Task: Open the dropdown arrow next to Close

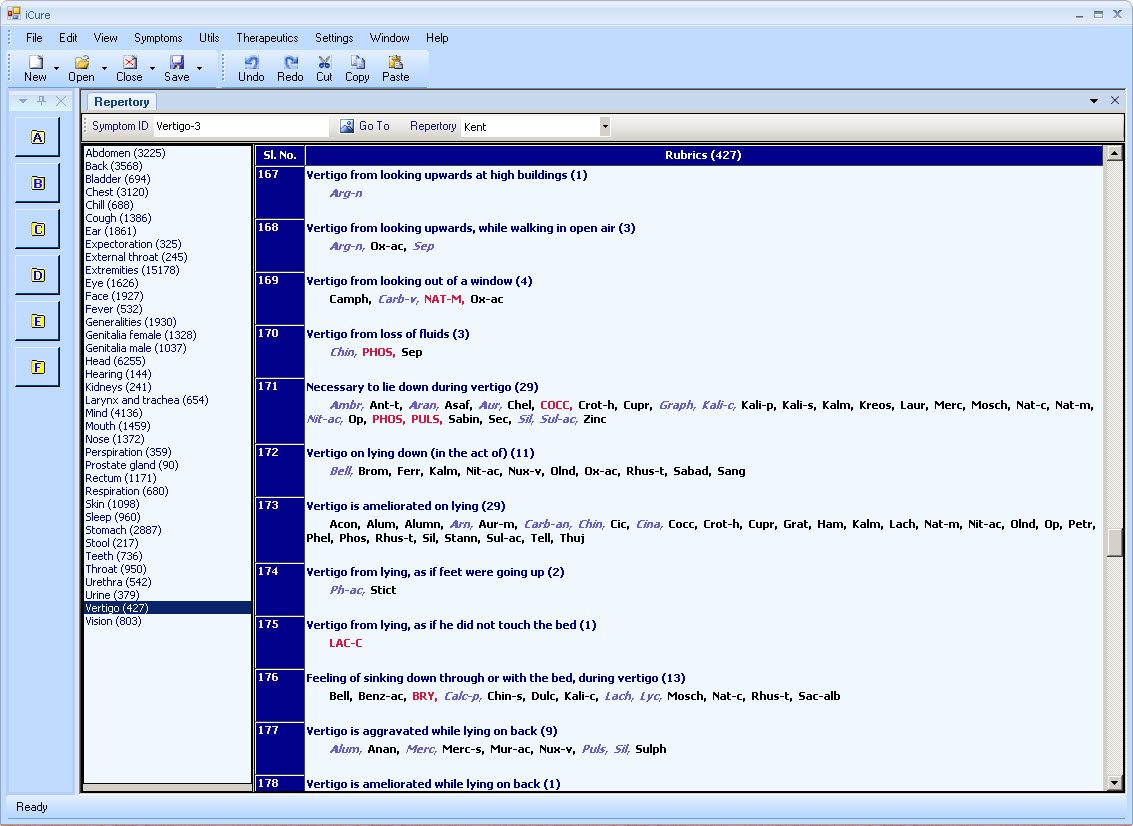Action: click(152, 69)
